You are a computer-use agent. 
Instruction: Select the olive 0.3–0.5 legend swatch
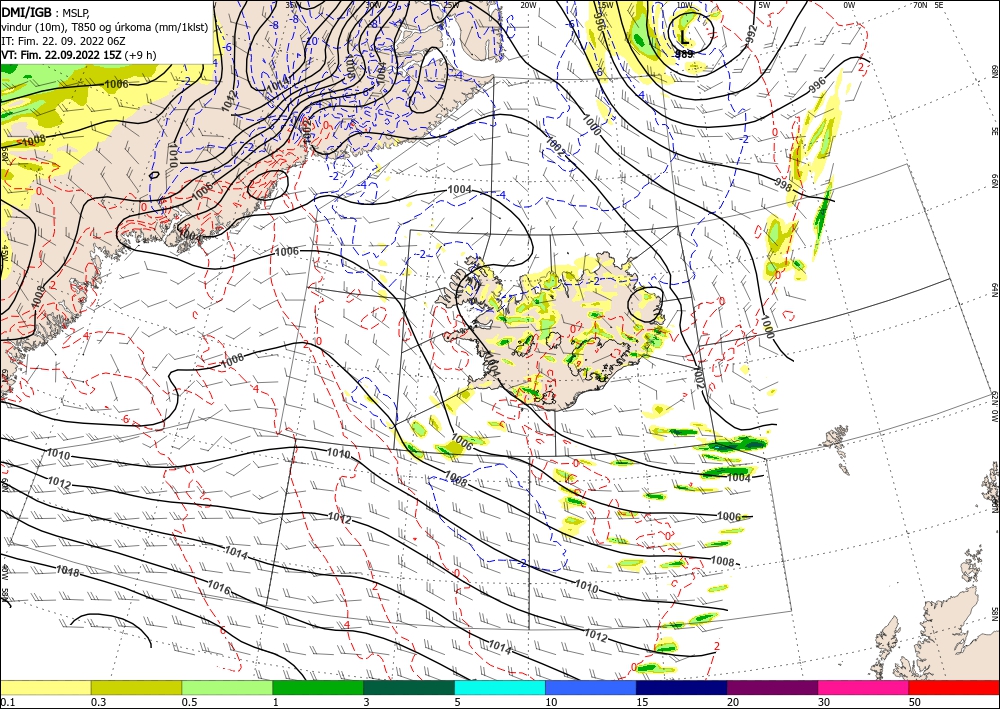point(136,687)
